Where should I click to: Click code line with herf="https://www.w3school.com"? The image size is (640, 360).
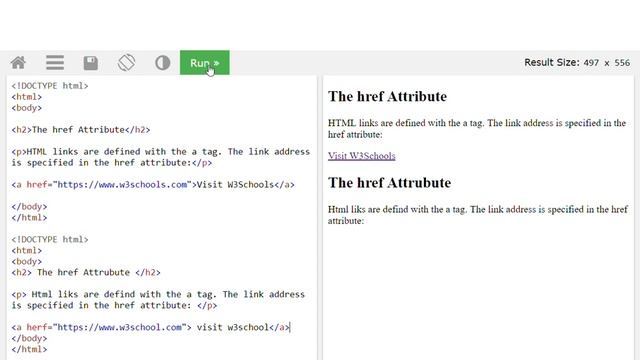click(151, 327)
